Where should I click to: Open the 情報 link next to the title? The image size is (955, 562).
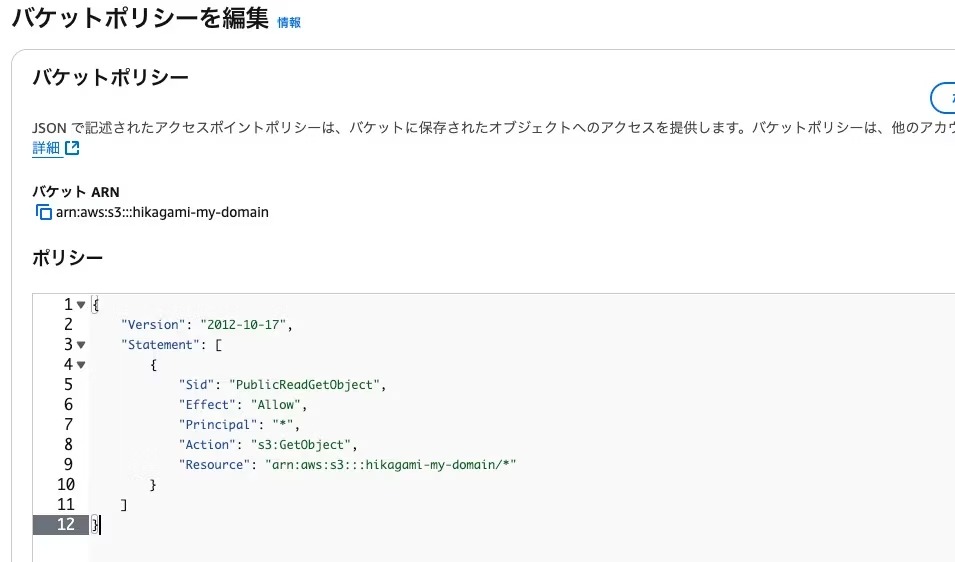(x=288, y=22)
